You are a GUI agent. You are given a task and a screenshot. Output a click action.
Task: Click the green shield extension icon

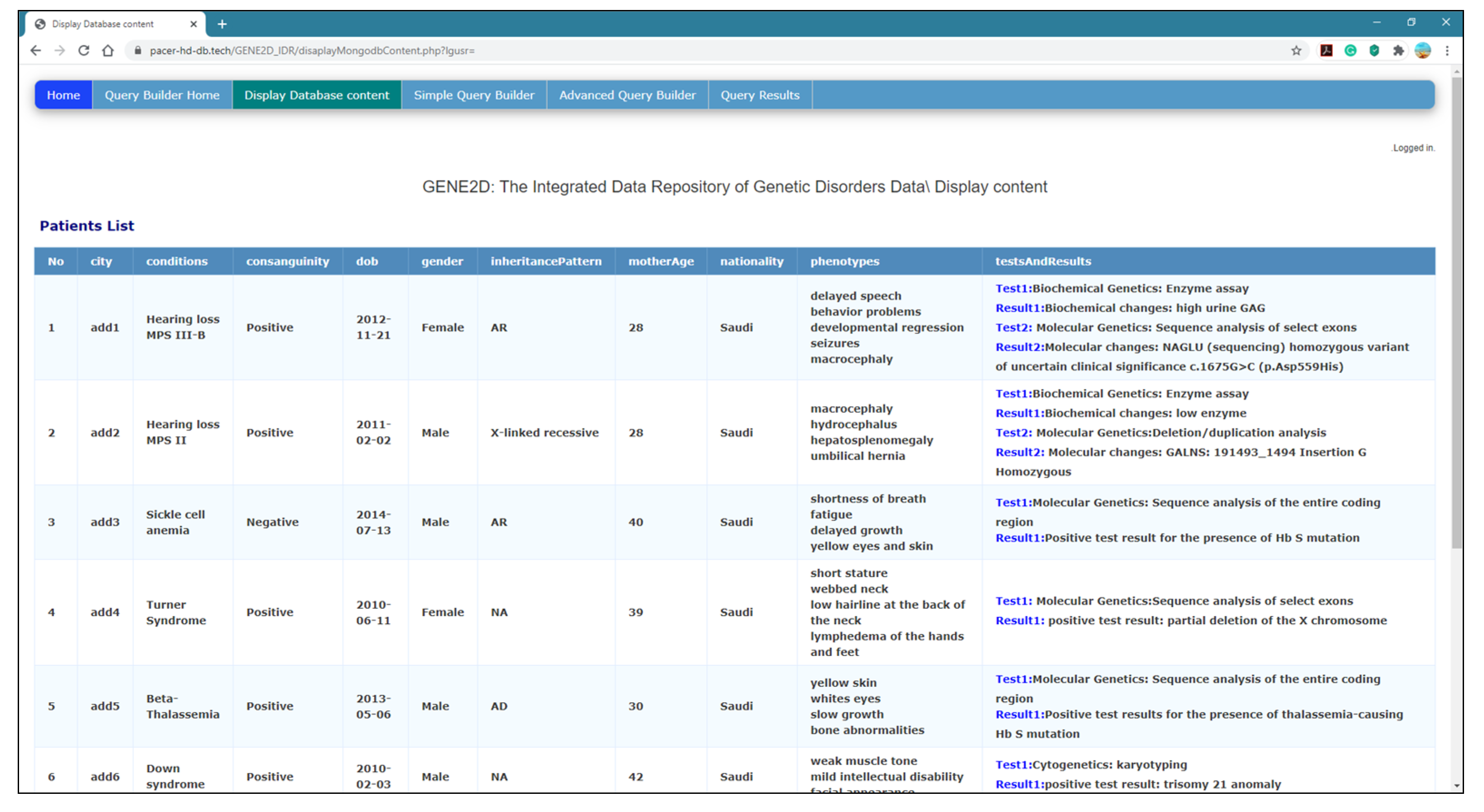point(1375,51)
